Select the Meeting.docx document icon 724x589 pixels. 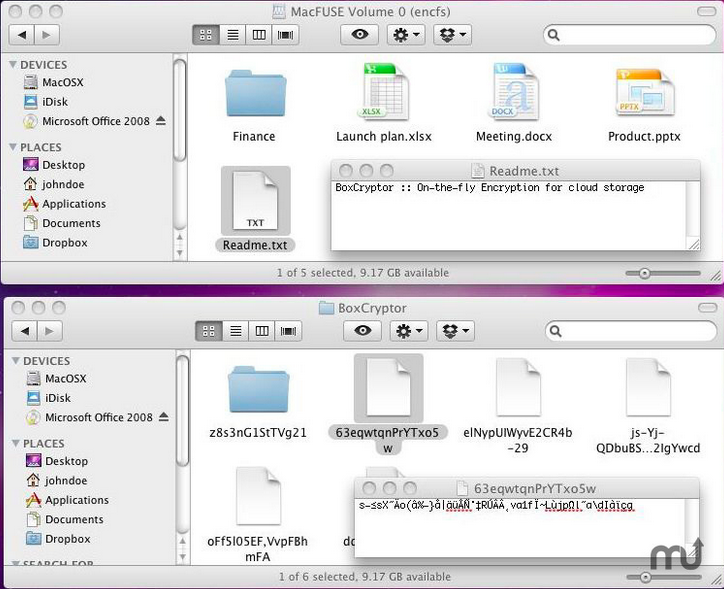tap(513, 91)
